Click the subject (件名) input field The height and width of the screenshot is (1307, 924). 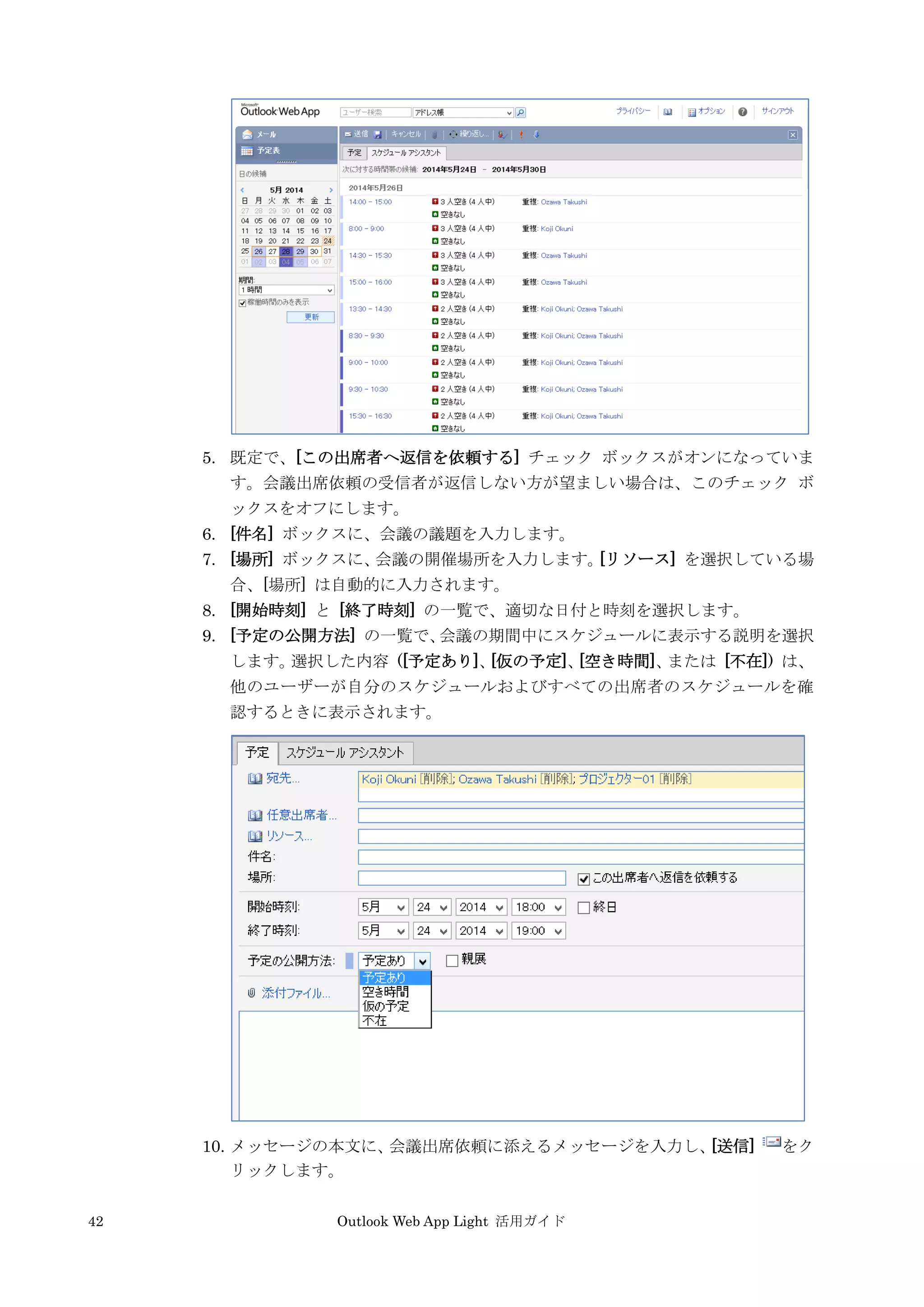(x=581, y=857)
